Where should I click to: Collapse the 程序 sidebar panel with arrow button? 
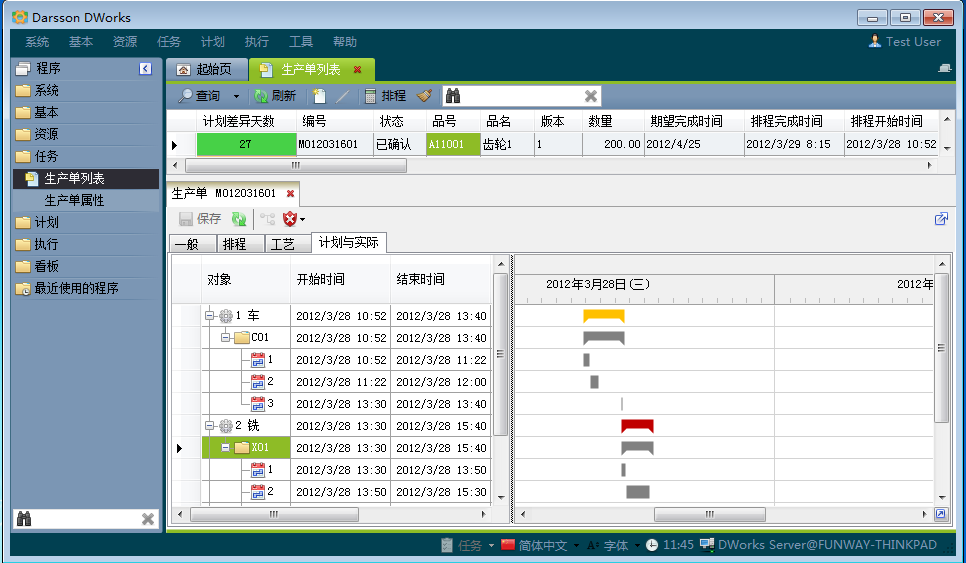tap(146, 69)
